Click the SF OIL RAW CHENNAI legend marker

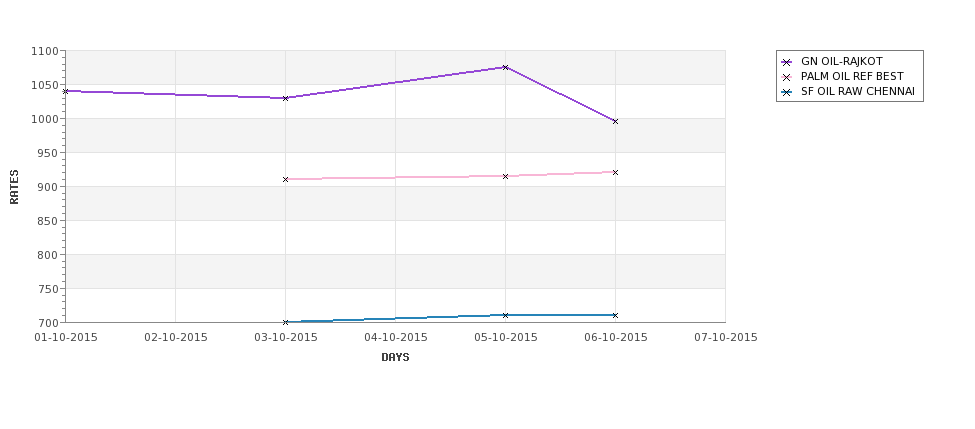tap(787, 92)
